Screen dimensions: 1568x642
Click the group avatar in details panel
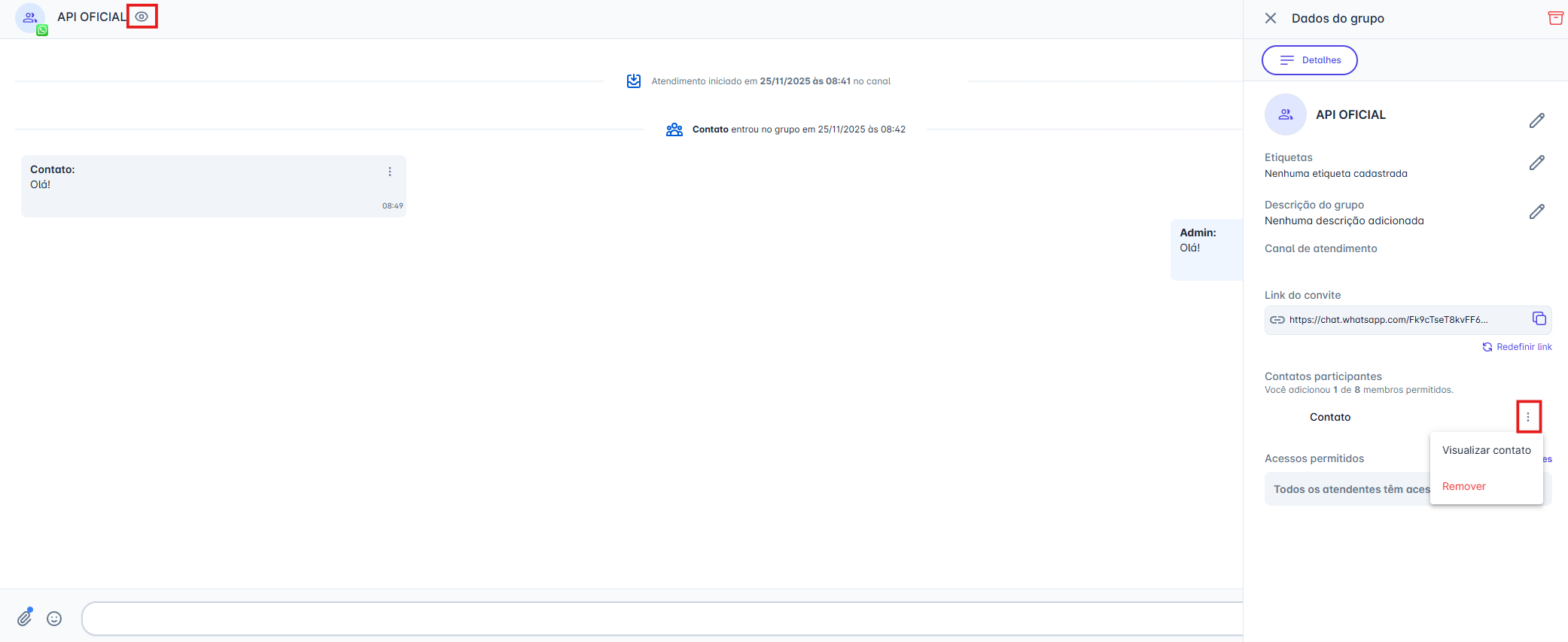[x=1286, y=114]
